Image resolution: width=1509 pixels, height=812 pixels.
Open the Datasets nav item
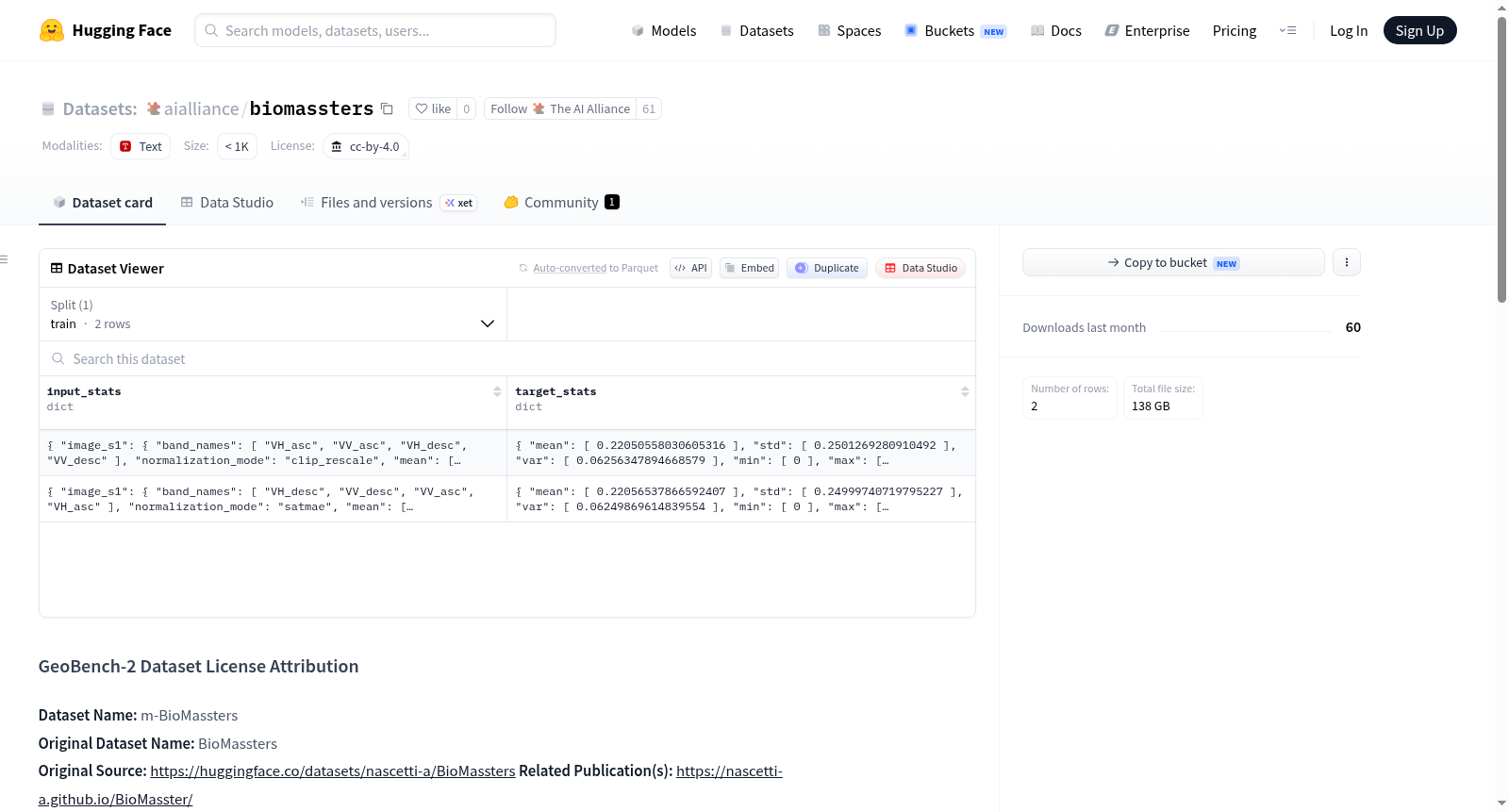(x=756, y=30)
